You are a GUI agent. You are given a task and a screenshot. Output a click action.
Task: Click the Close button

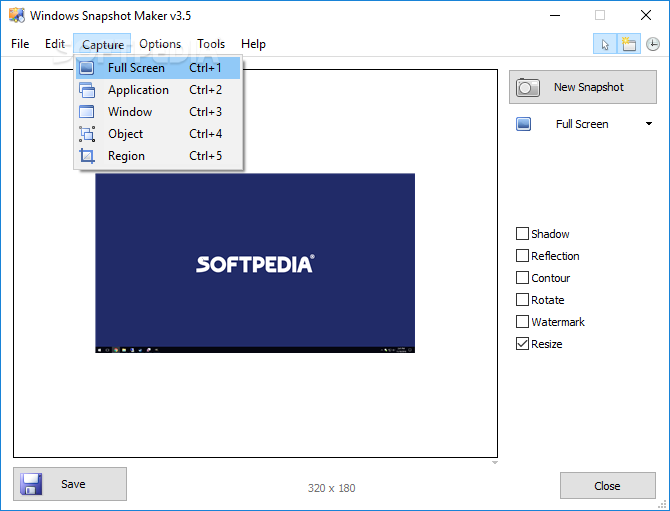(x=608, y=486)
